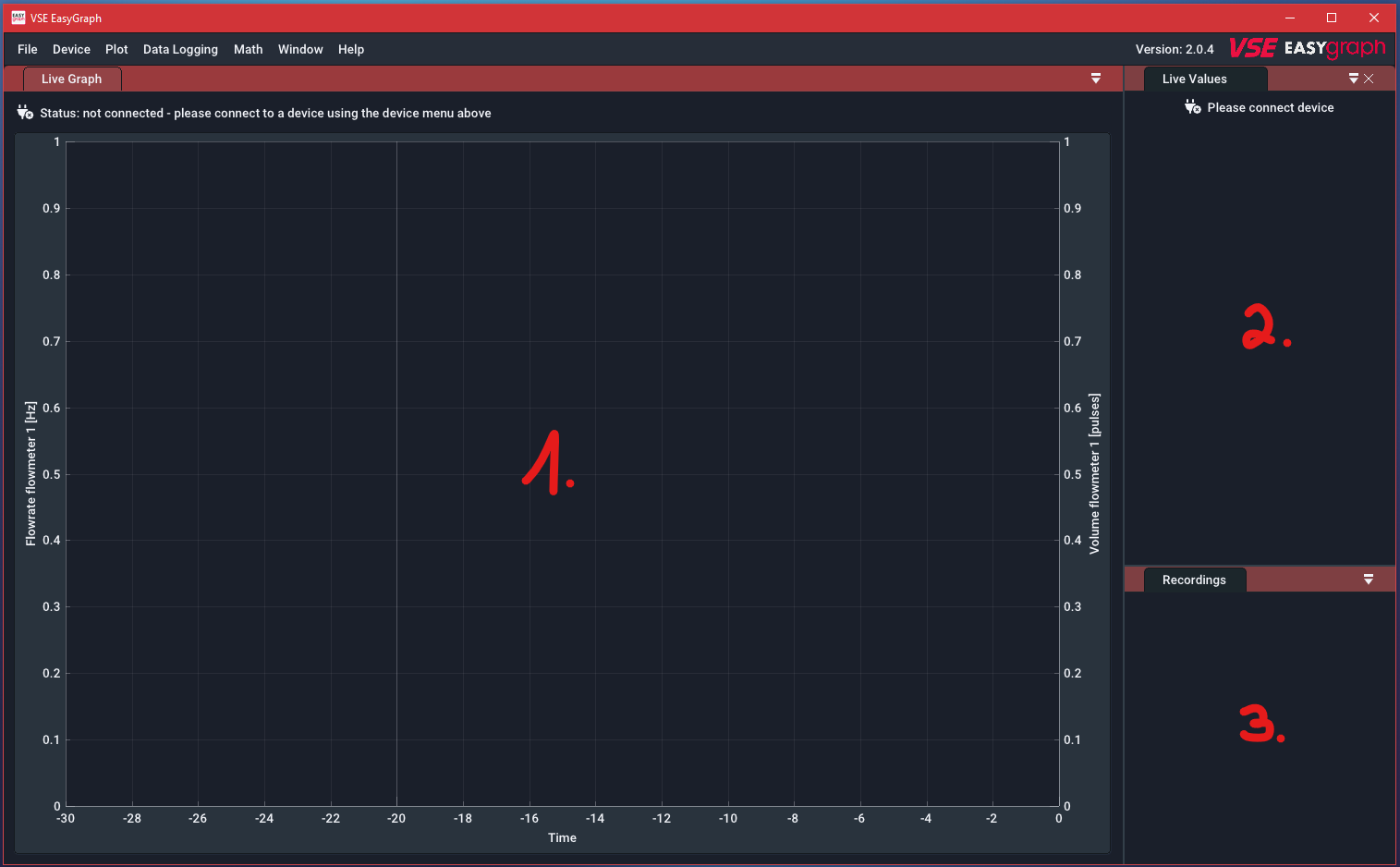
Task: Click the -20 tick on time axis
Action: [396, 818]
